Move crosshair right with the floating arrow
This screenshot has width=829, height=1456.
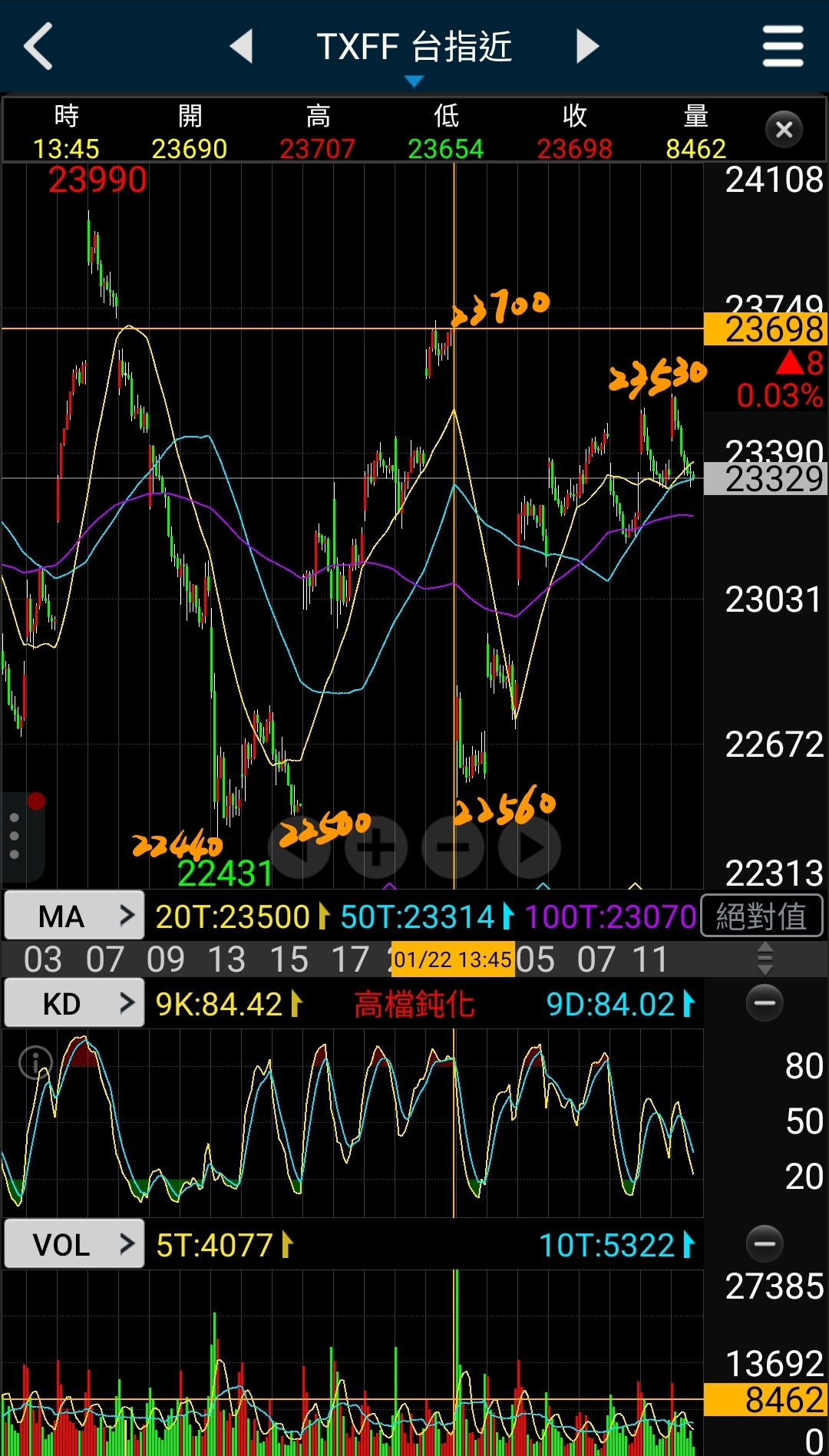tap(530, 847)
